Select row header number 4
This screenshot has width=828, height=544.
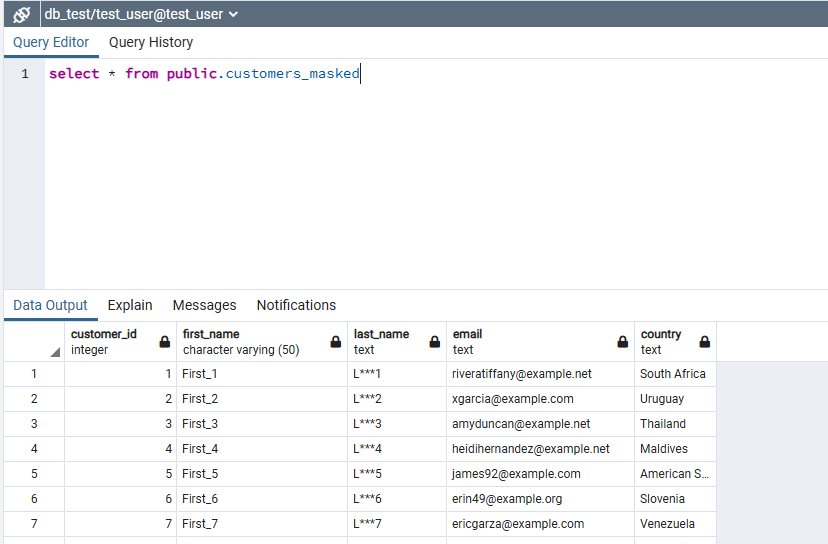[34, 449]
